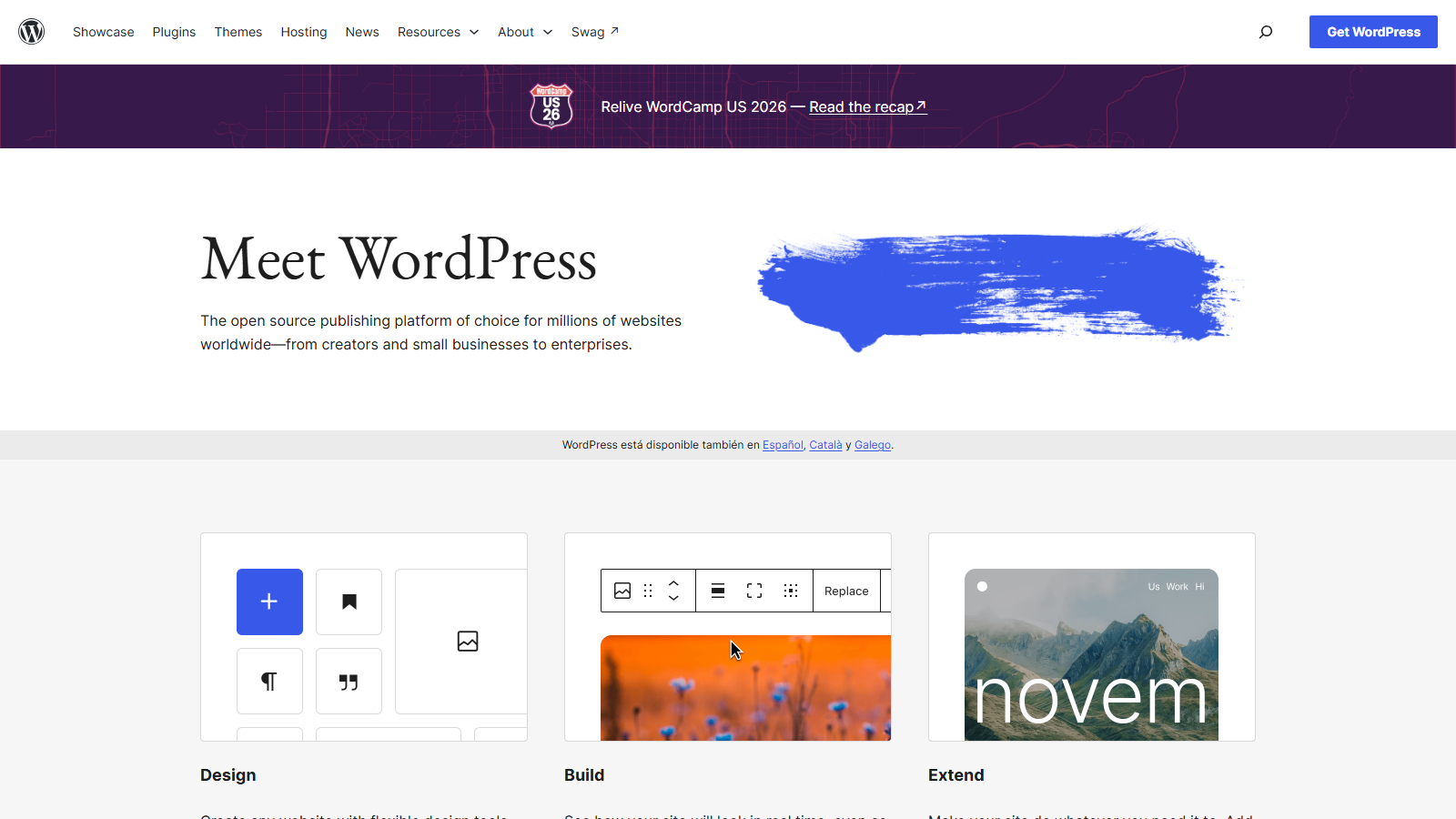Open the News nav item
The height and width of the screenshot is (819, 1456).
click(x=362, y=32)
